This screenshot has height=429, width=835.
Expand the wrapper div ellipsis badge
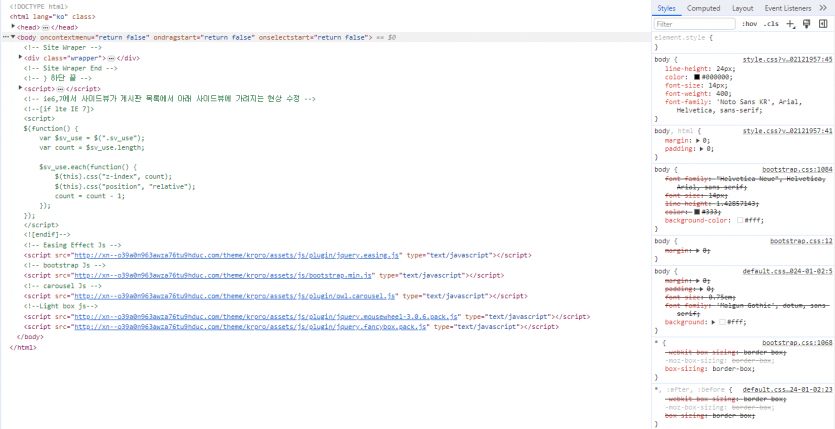111,58
